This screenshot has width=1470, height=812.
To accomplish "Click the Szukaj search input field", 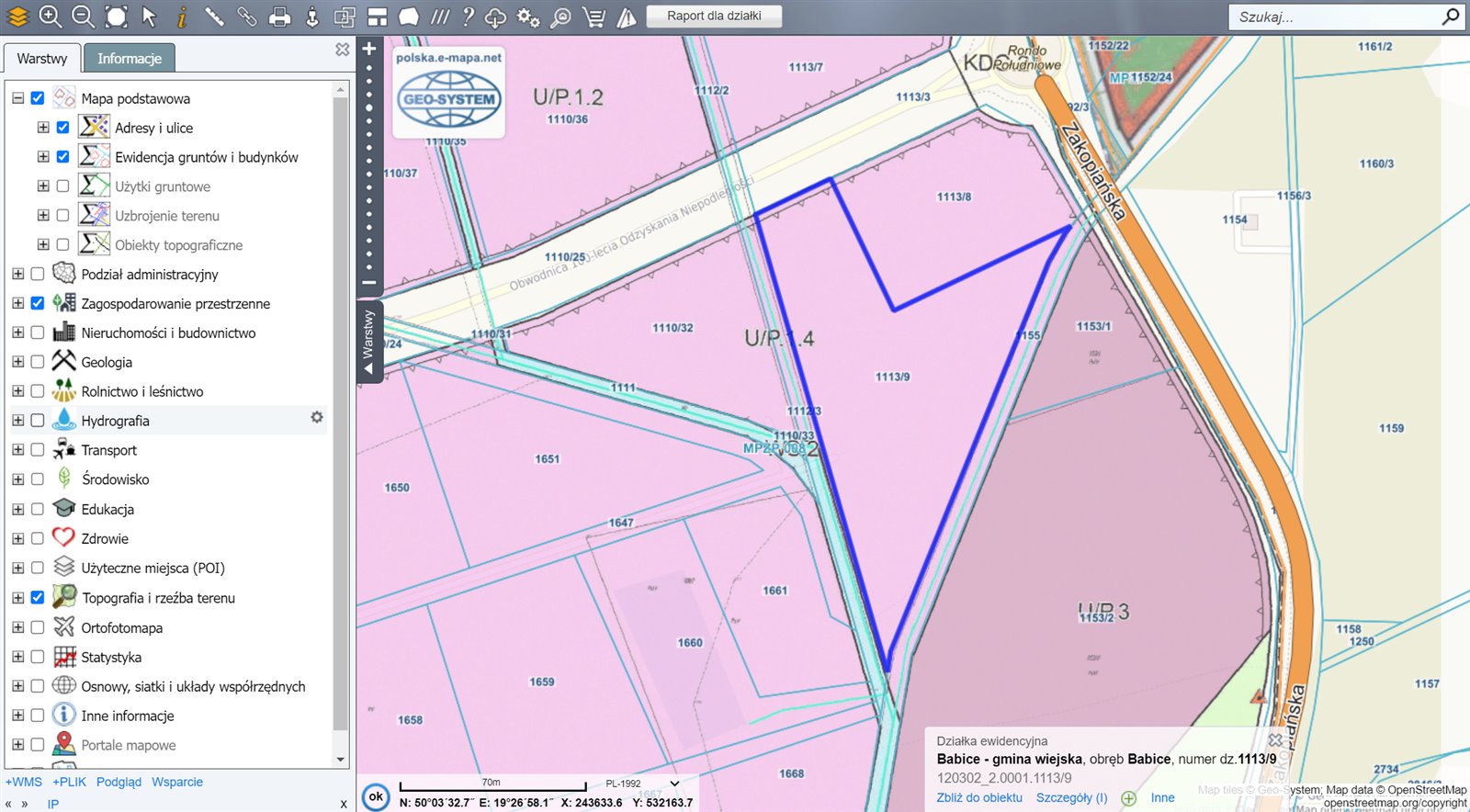I will tap(1332, 17).
